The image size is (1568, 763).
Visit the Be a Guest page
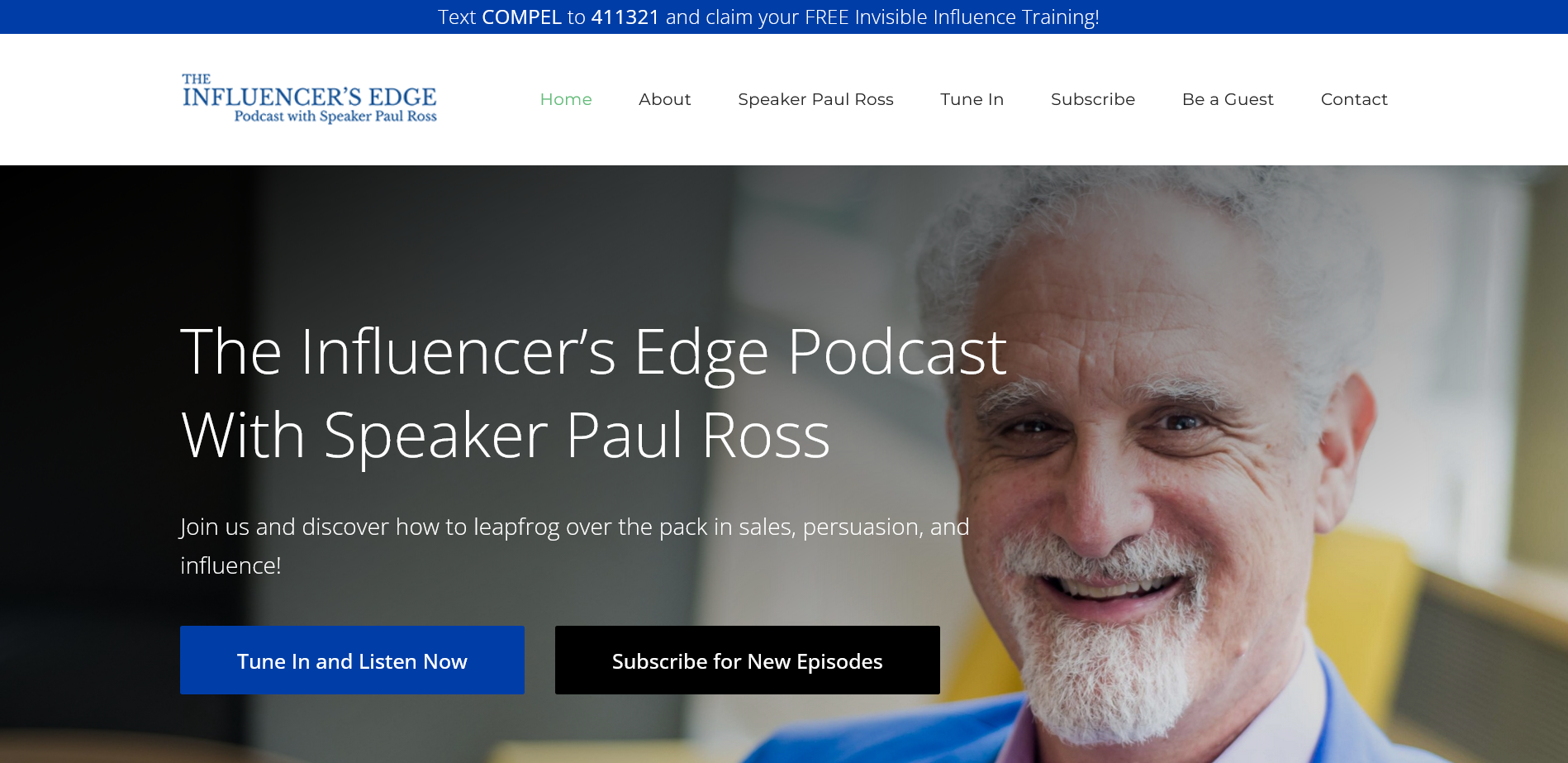click(x=1228, y=99)
